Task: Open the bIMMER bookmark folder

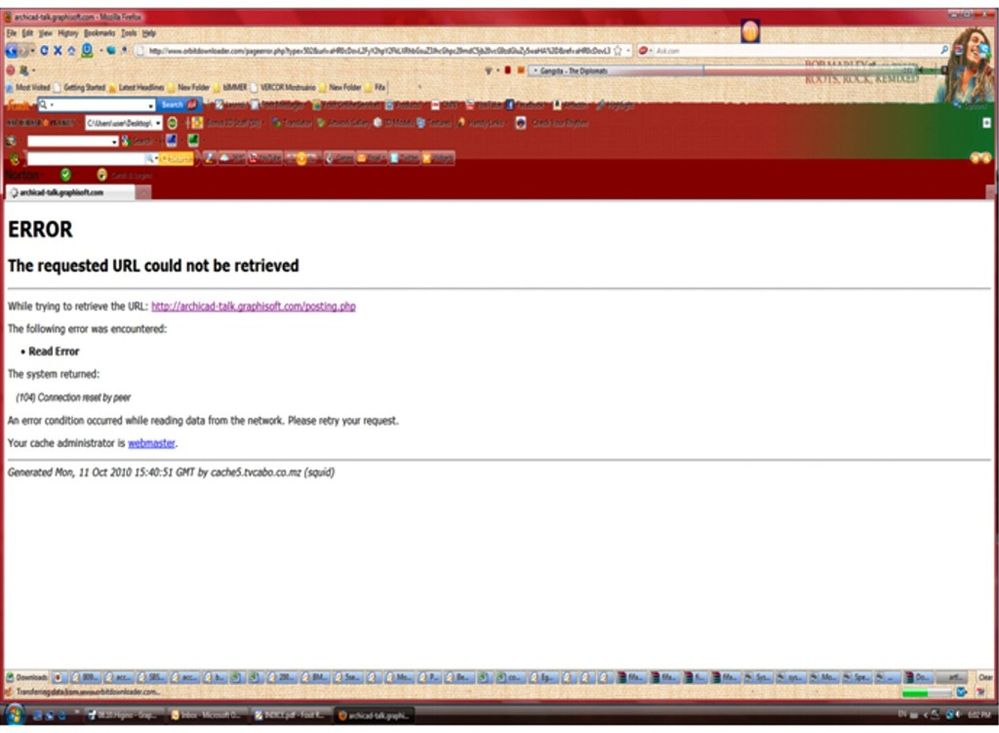Action: click(x=230, y=87)
